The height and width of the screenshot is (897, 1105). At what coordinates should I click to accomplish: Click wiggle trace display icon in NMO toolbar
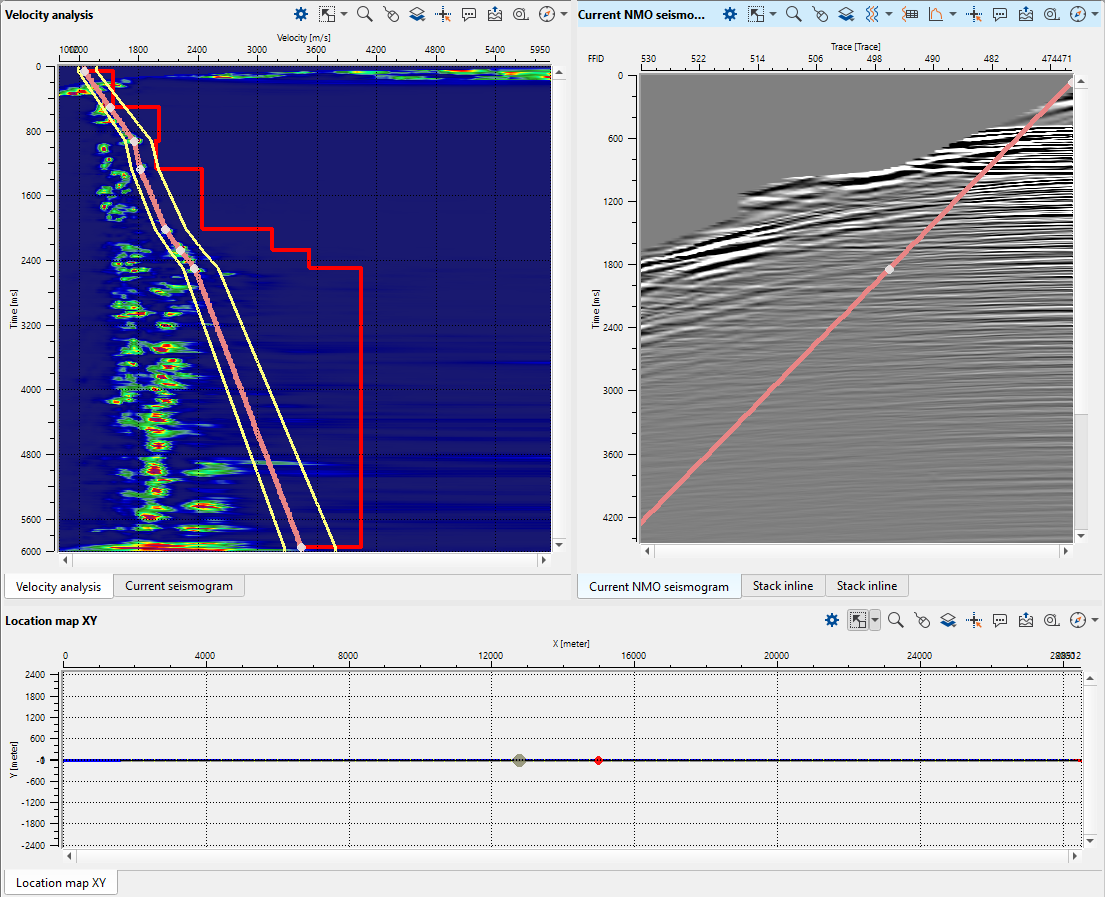coord(872,14)
